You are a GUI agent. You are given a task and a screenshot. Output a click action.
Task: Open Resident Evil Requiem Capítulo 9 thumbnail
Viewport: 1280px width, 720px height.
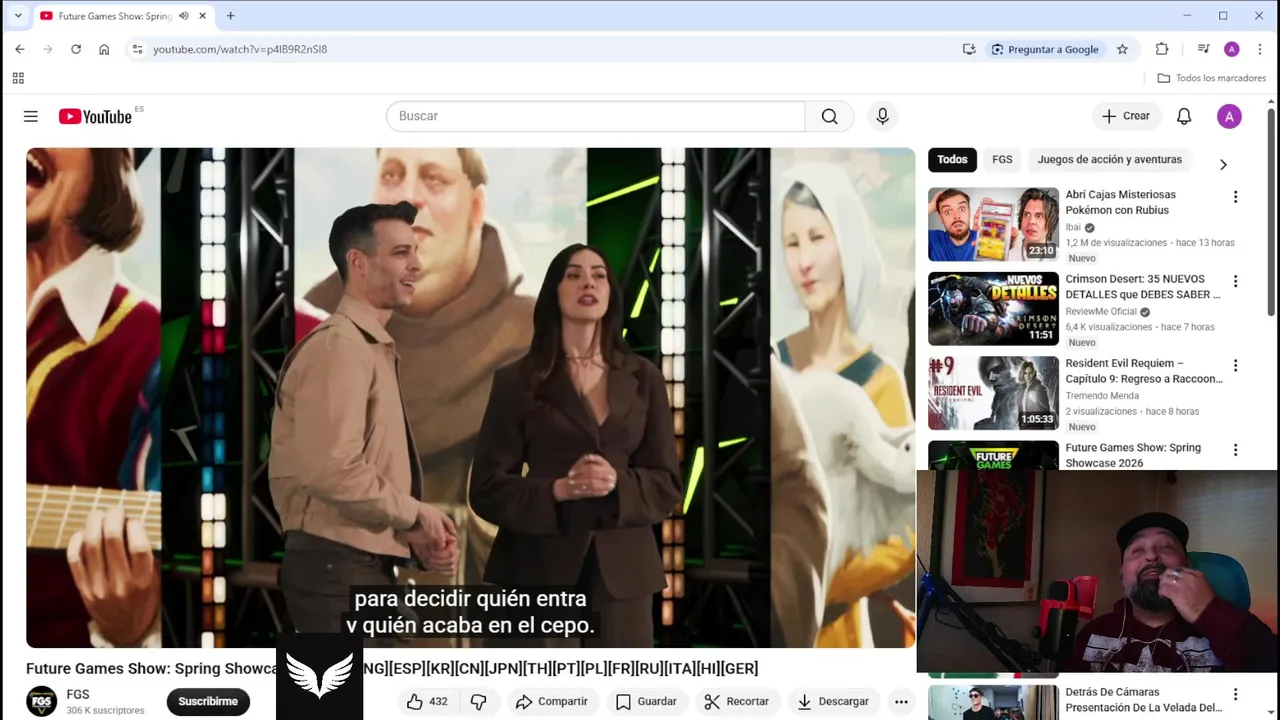[x=993, y=393]
